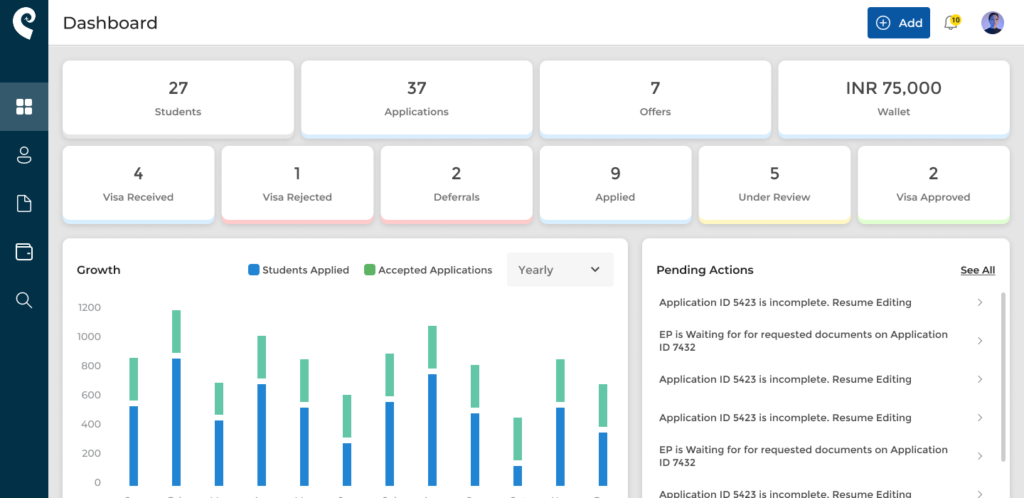Image resolution: width=1024 pixels, height=498 pixels.
Task: Open the wallet icon in sidebar
Action: point(24,252)
